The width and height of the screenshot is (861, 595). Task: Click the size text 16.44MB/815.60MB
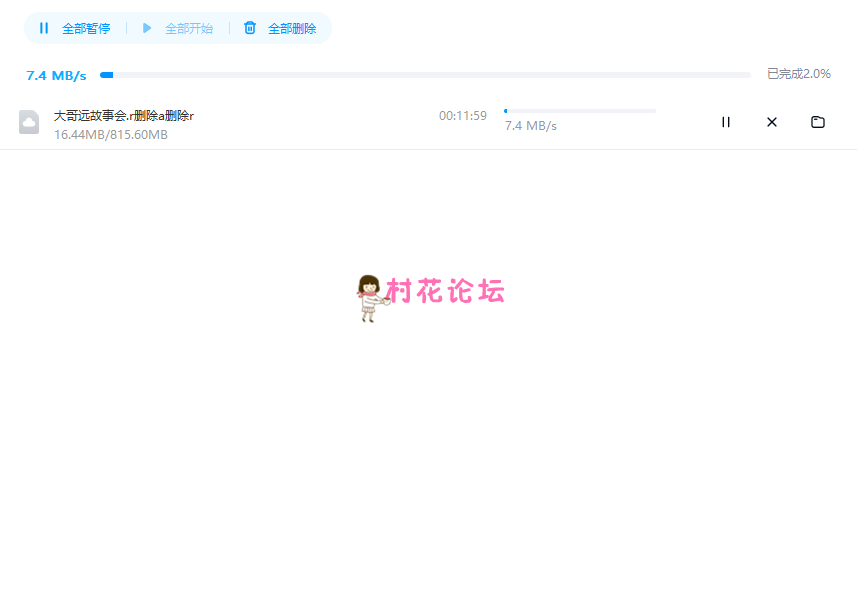[111, 134]
